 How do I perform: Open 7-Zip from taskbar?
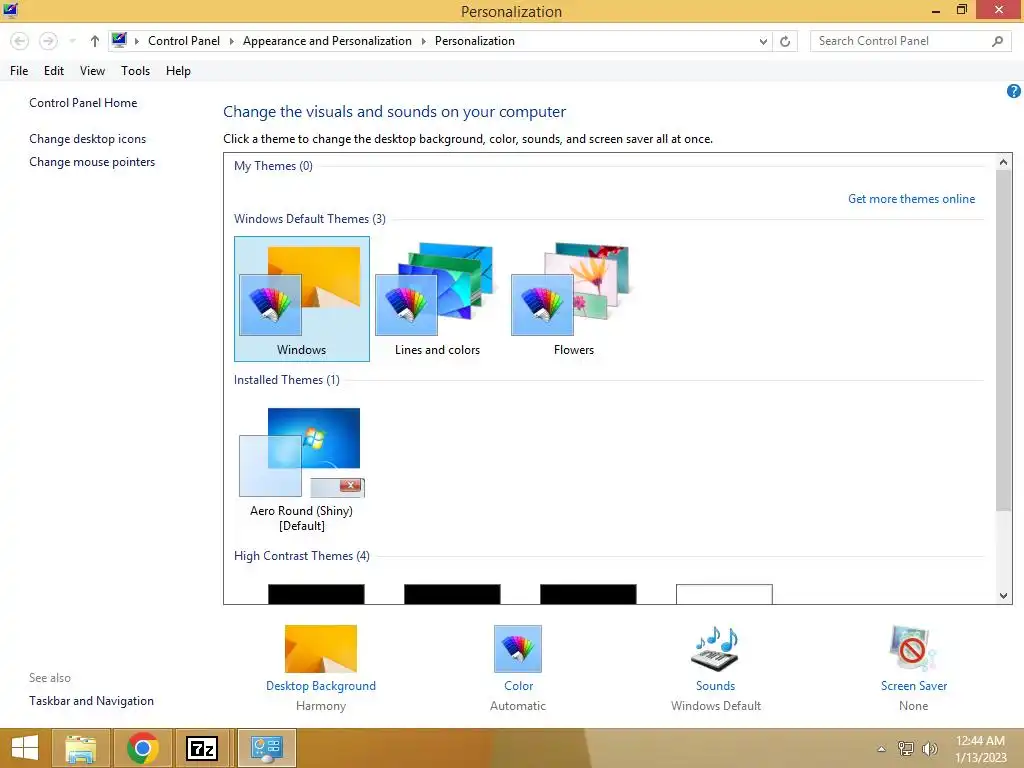(x=202, y=748)
